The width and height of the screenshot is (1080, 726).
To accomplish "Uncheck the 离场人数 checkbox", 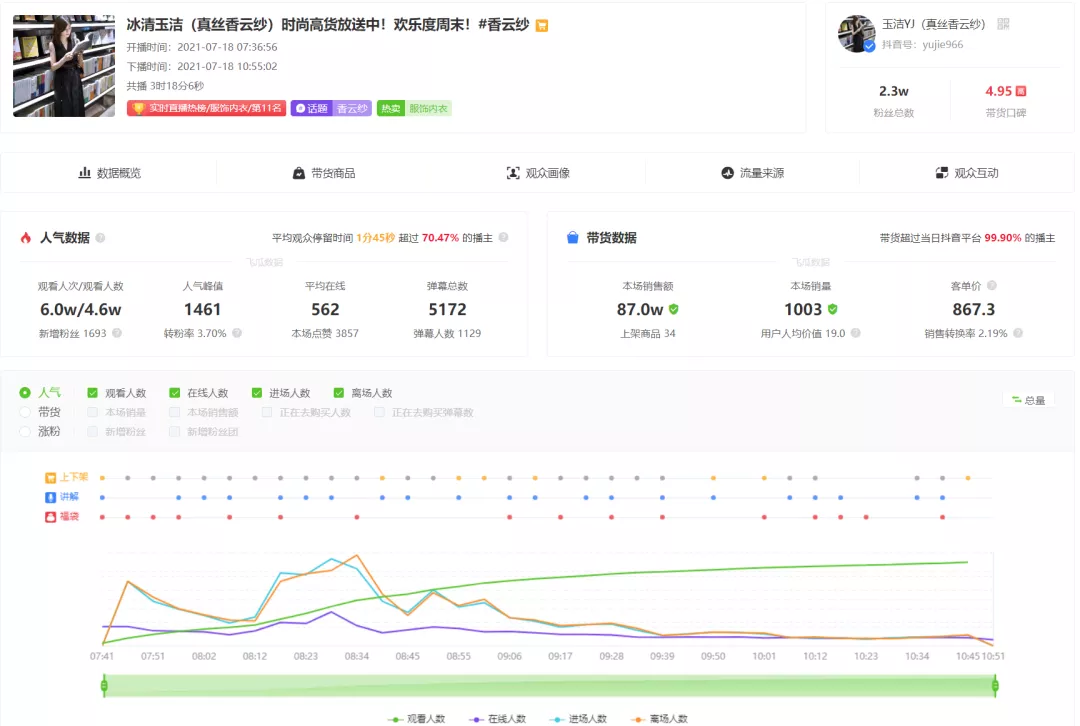I will pos(339,393).
